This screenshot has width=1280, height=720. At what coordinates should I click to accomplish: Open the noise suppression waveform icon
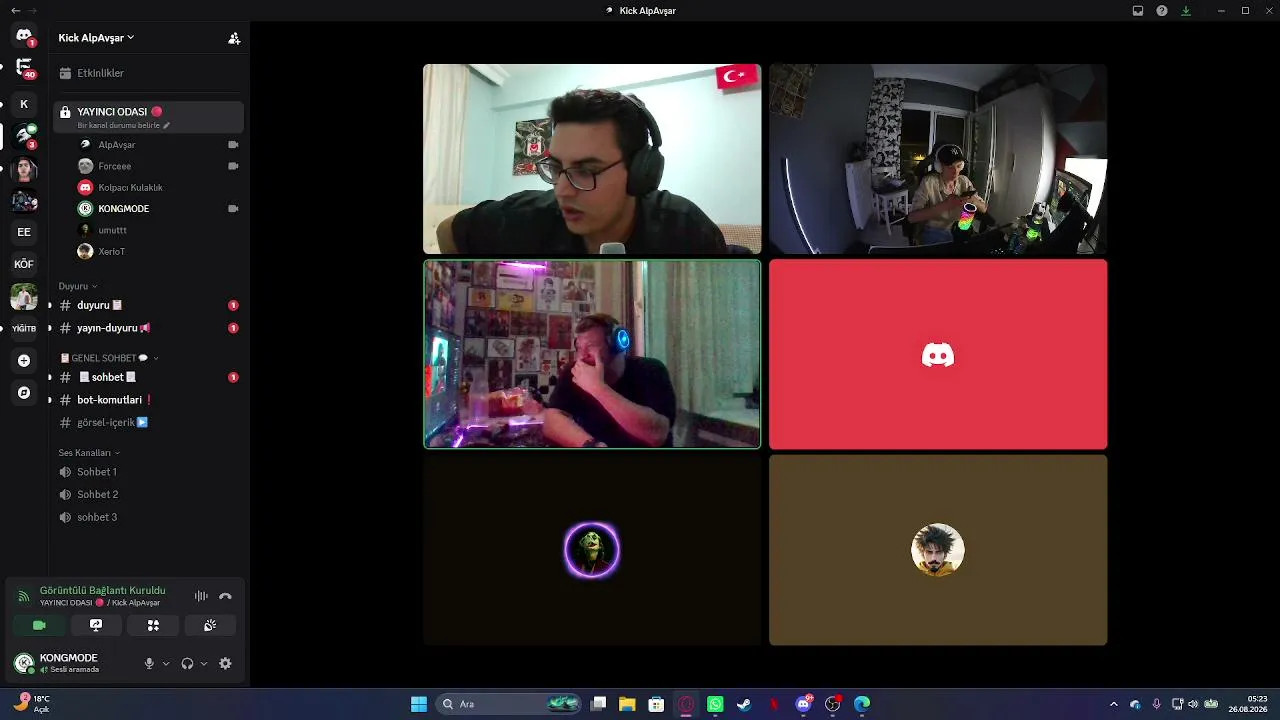(x=201, y=596)
